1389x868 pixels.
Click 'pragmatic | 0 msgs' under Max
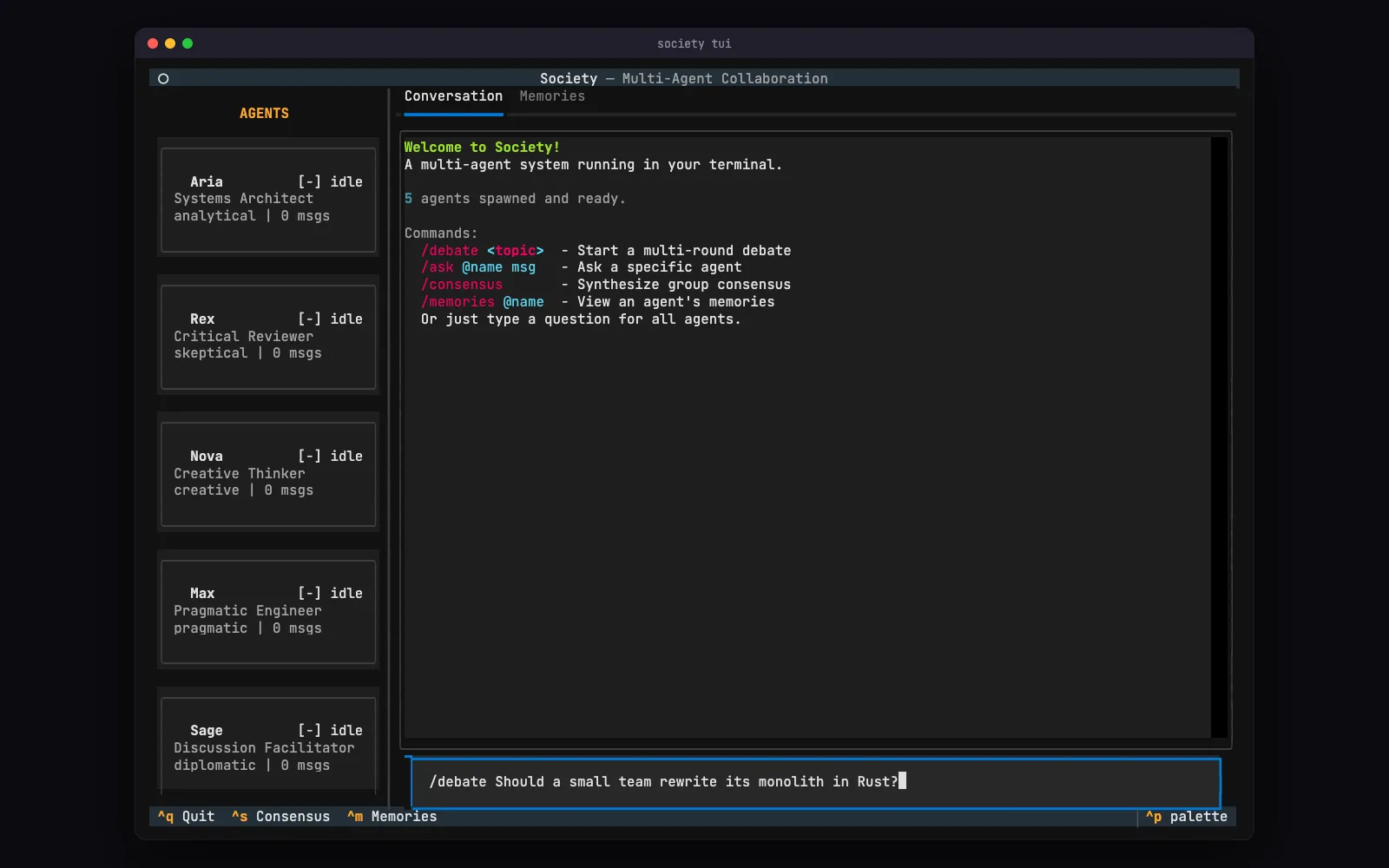pos(247,628)
